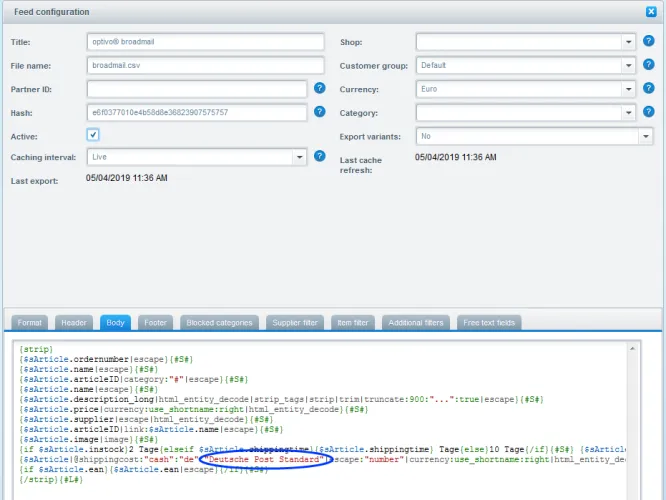Click the $sArticle.image template line
666x500 pixels.
point(88,439)
